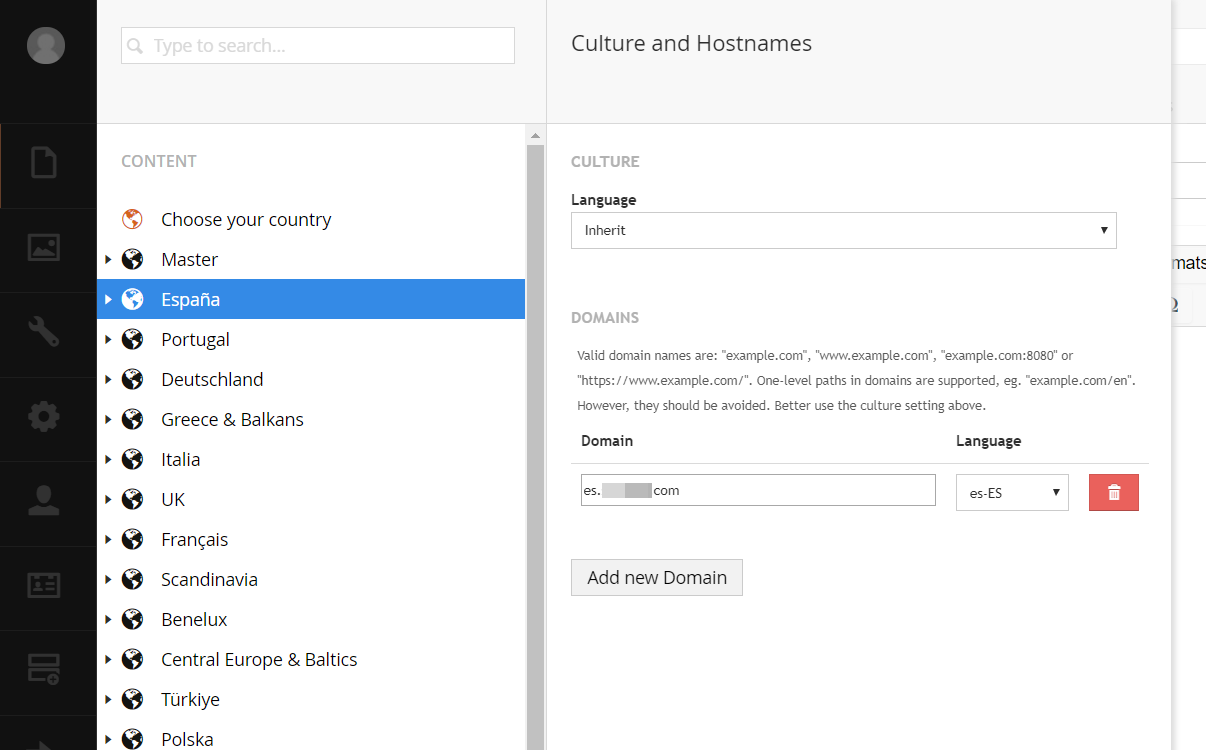Expand the UK tree node
Screen dimensions: 1206x750
[x=108, y=499]
